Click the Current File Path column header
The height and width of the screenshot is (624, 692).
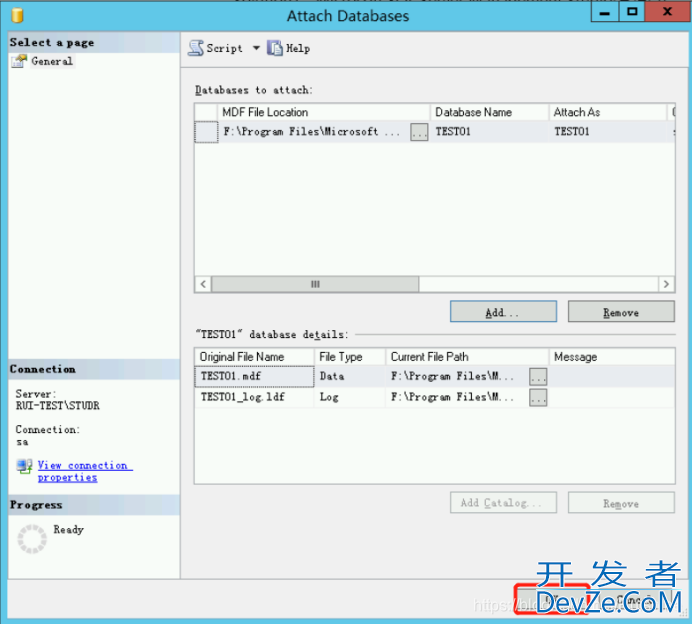coord(467,357)
